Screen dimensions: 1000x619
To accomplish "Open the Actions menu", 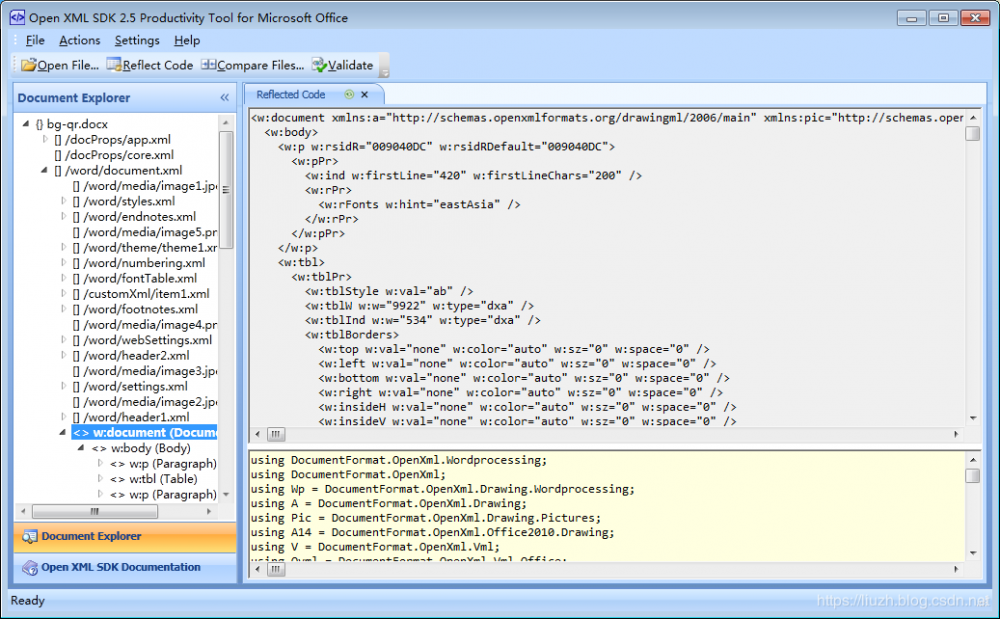I will pyautogui.click(x=80, y=40).
